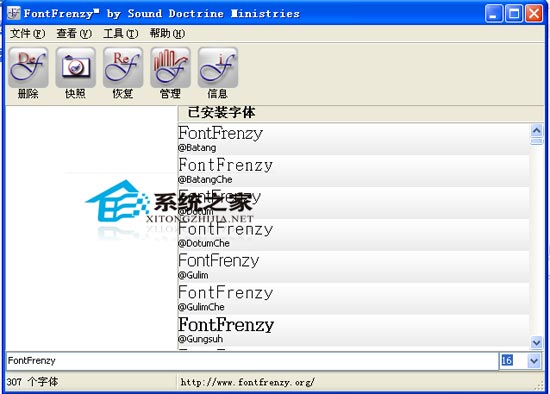This screenshot has height=394, width=550.
Task: Open the 帮助(H) menu
Action: [167, 34]
